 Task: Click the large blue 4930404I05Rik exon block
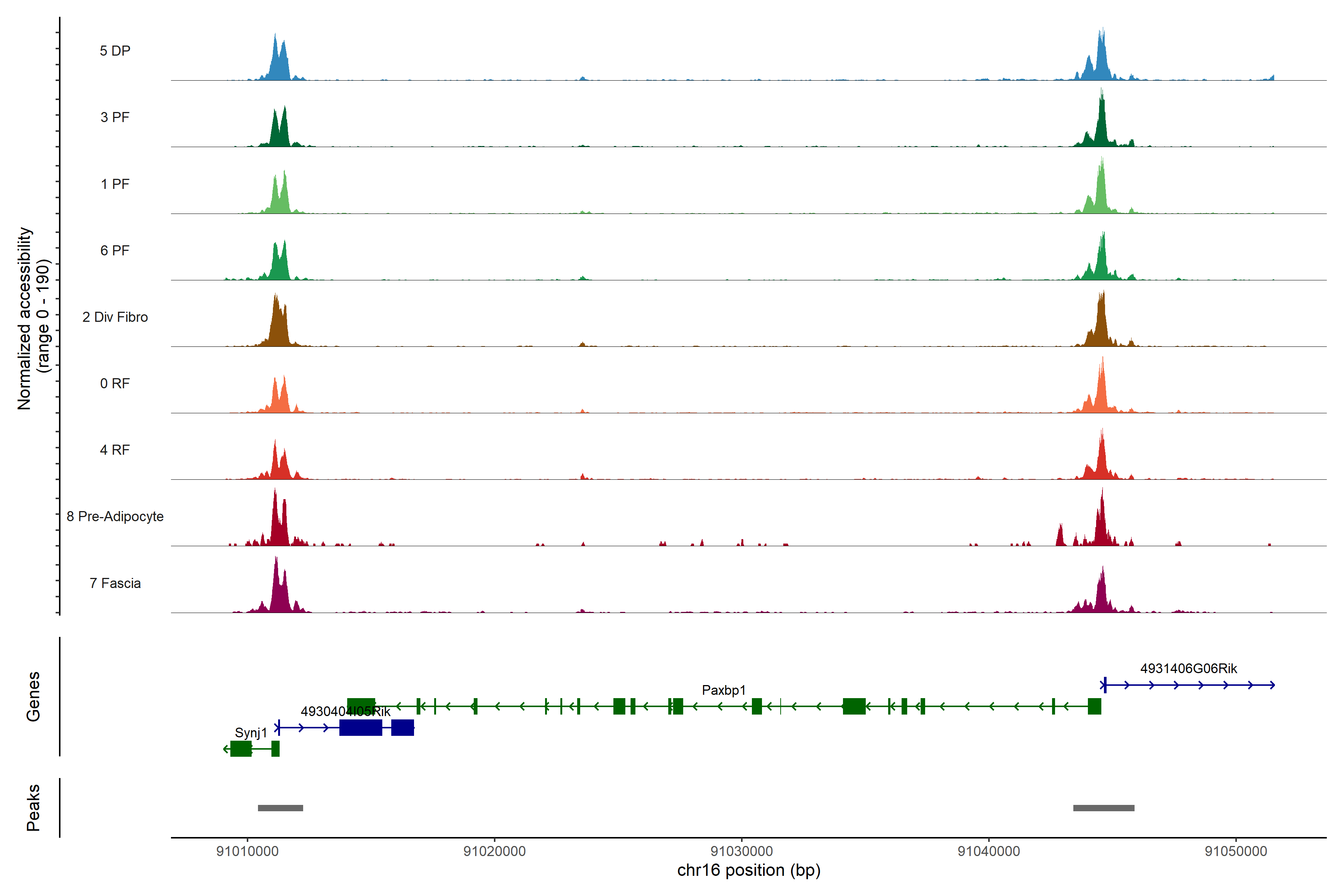pos(361,727)
